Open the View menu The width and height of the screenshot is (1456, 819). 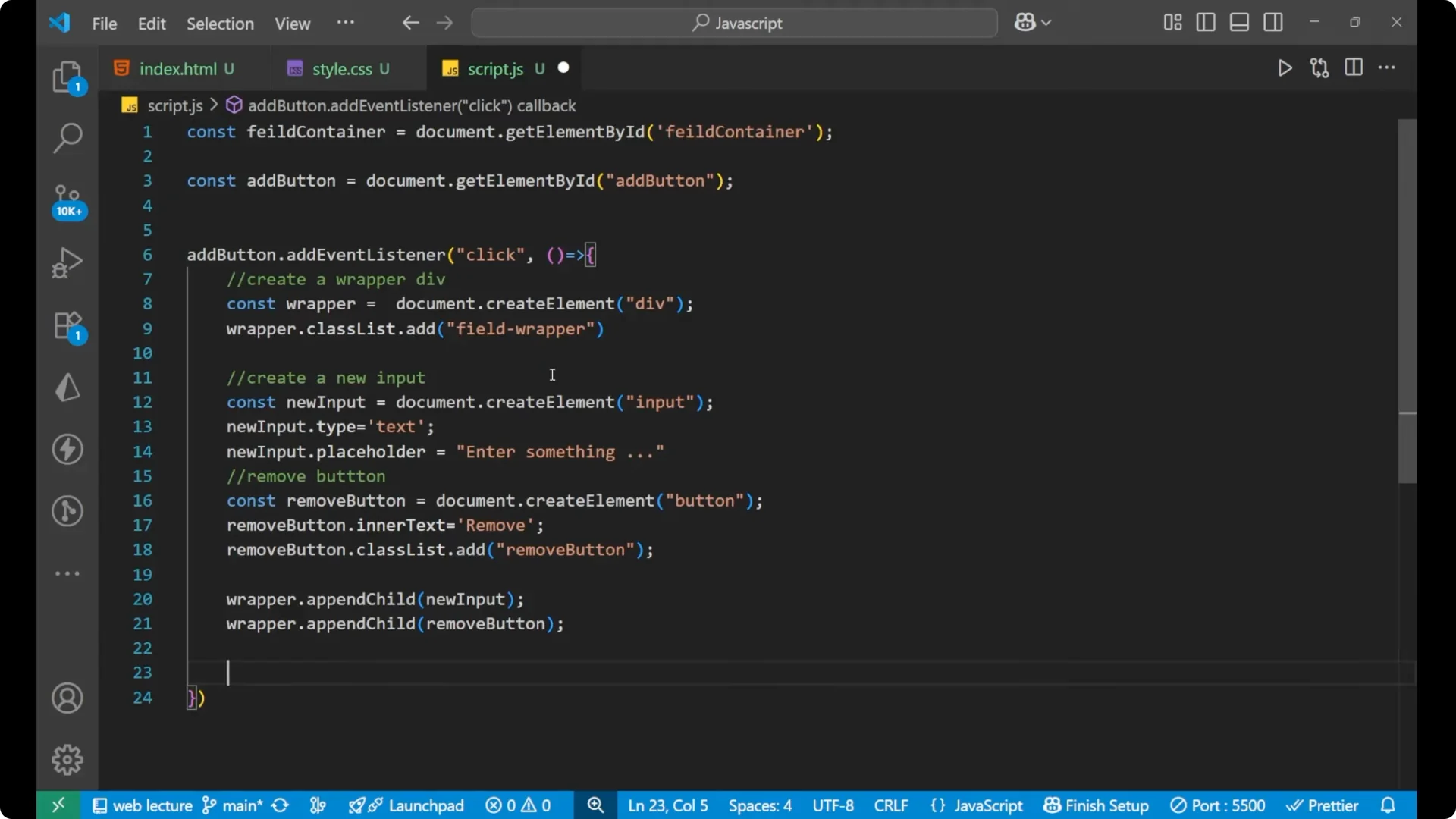292,24
